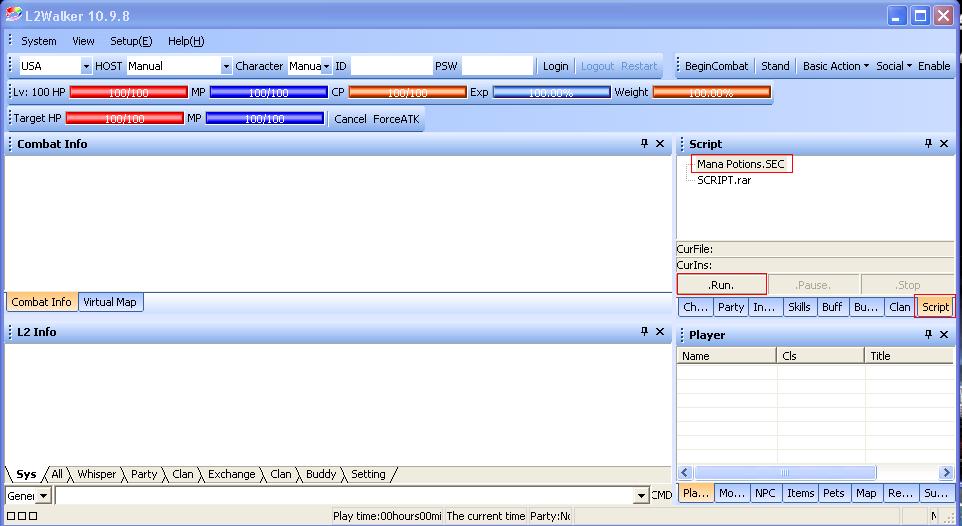Expand the HOST Manual dropdown
The image size is (962, 526).
pos(226,66)
